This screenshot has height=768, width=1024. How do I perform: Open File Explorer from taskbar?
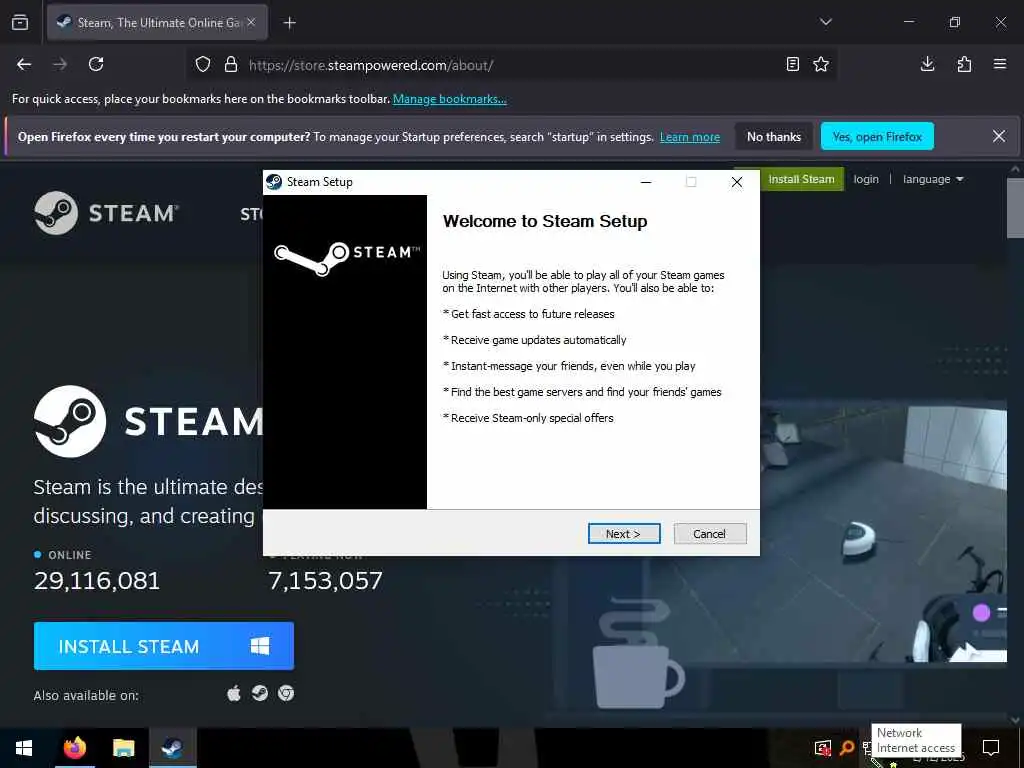(123, 748)
